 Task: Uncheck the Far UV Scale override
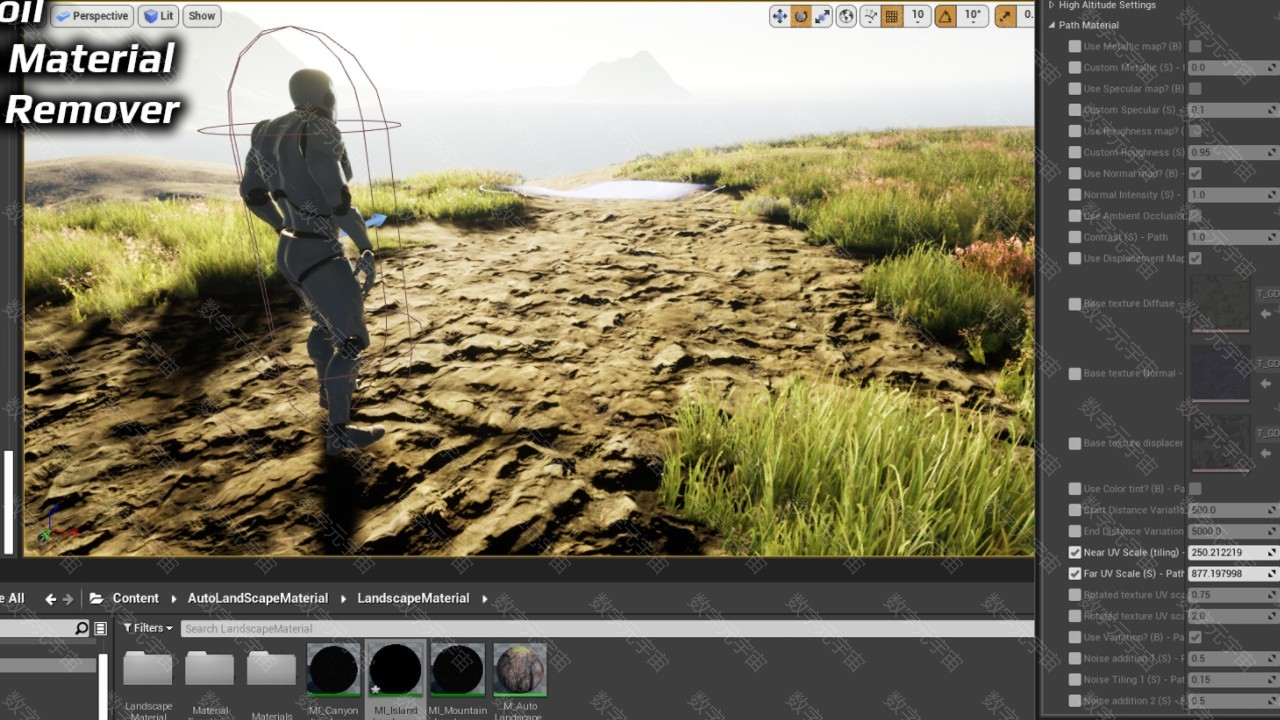(x=1075, y=574)
